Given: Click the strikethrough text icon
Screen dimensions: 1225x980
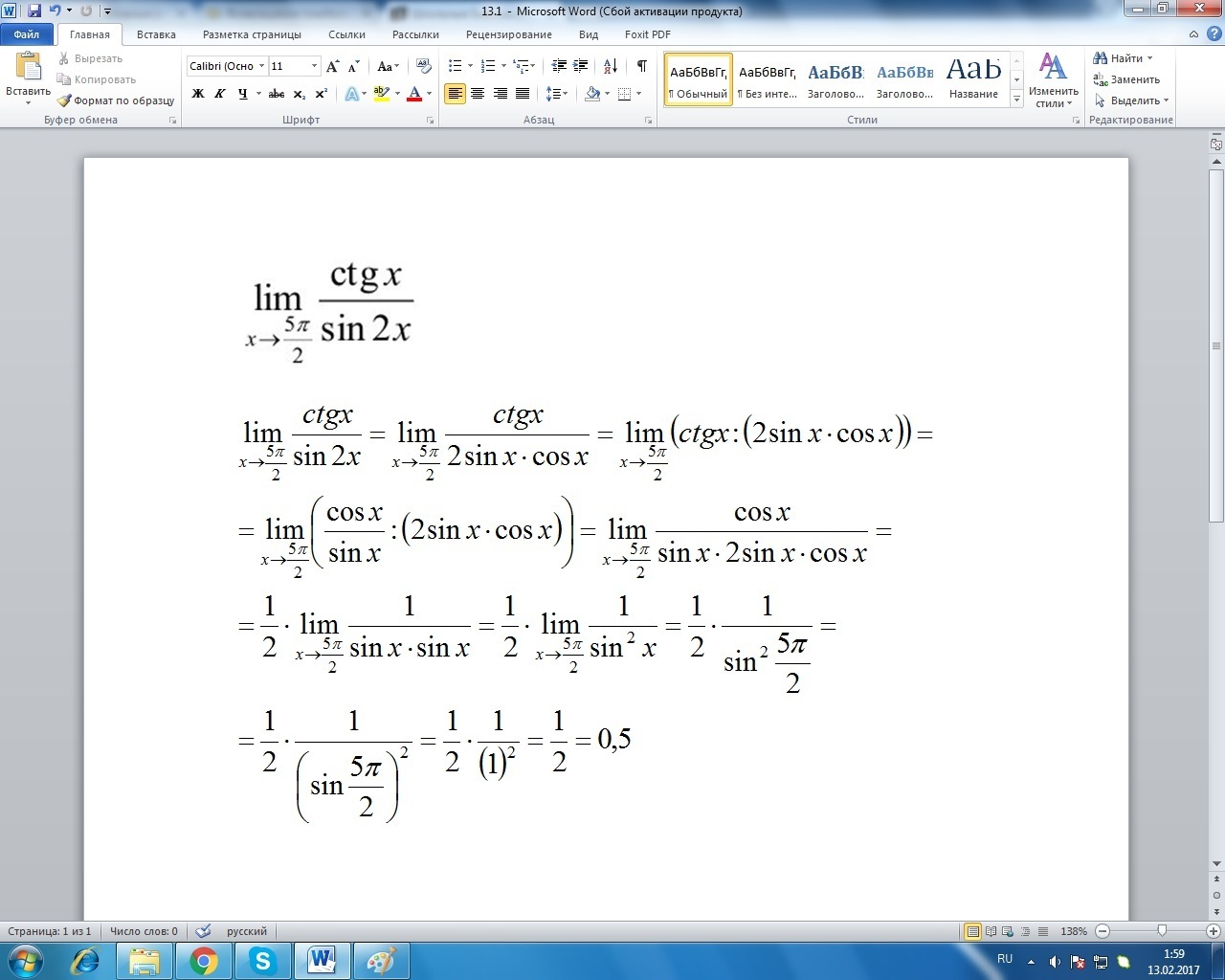Looking at the screenshot, I should click(x=277, y=94).
